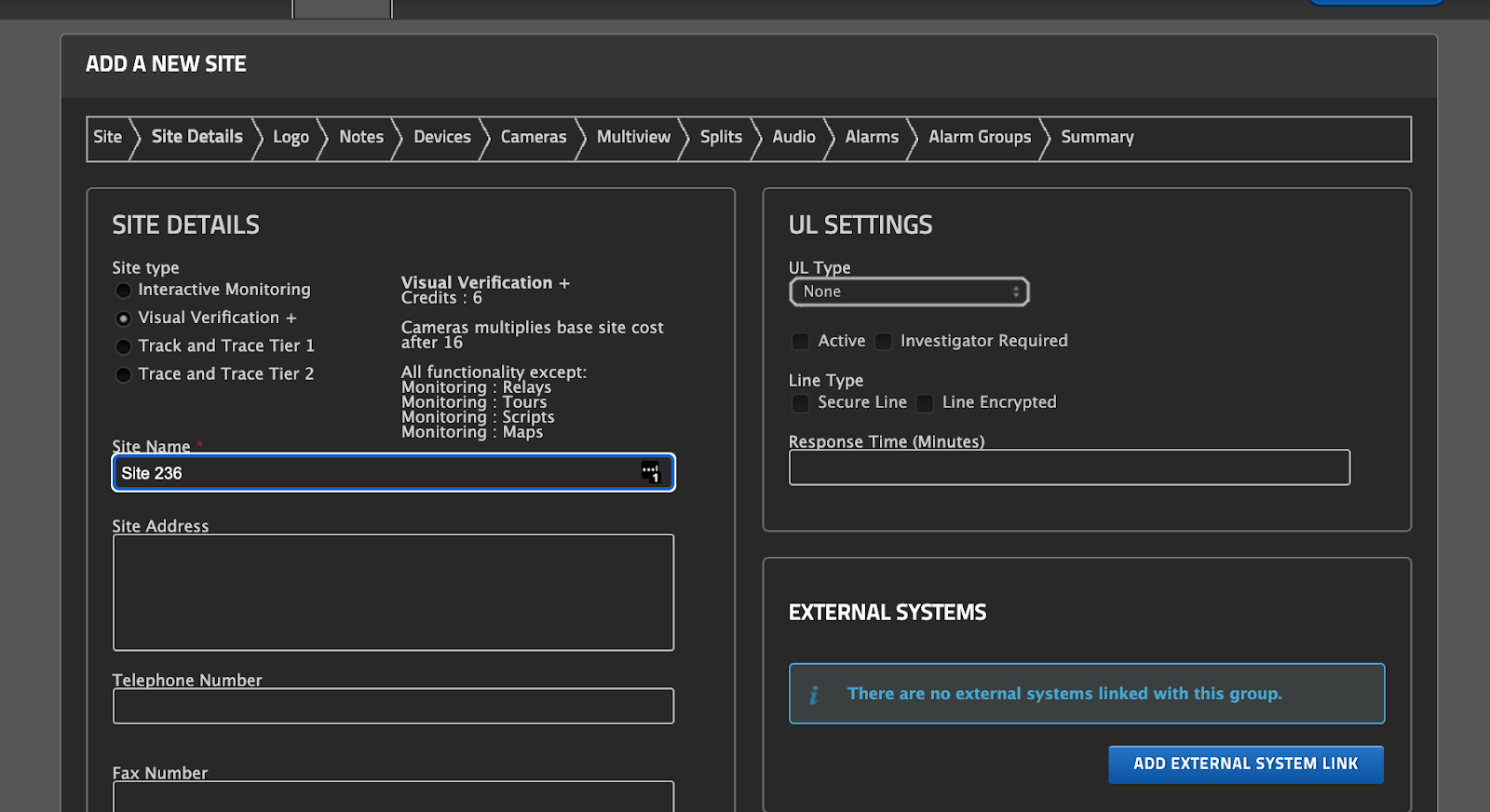The width and height of the screenshot is (1490, 812).
Task: Tick the Investigator Required checkbox
Action: tap(883, 342)
